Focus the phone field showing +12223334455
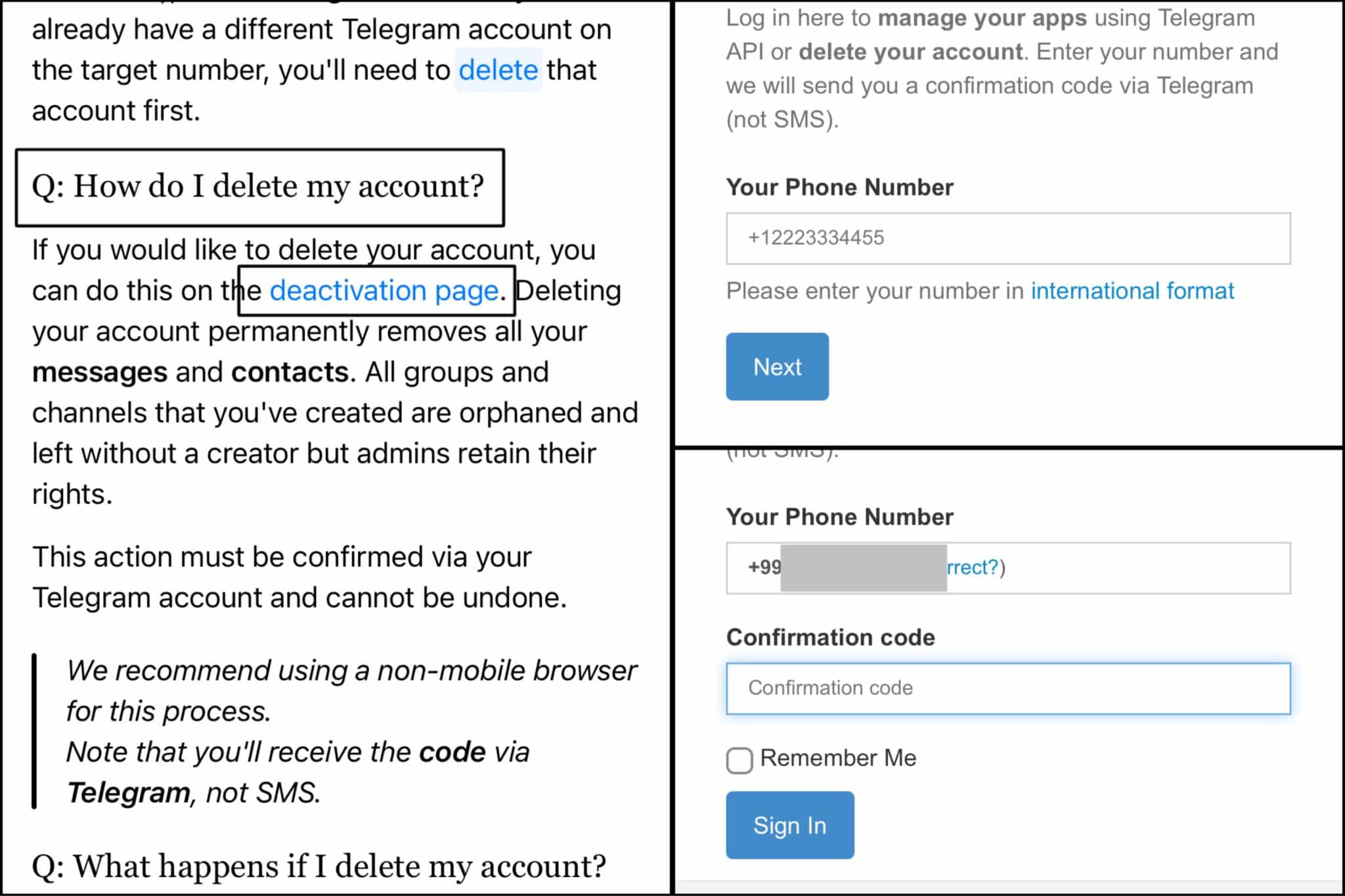This screenshot has height=896, width=1345. (x=1007, y=238)
